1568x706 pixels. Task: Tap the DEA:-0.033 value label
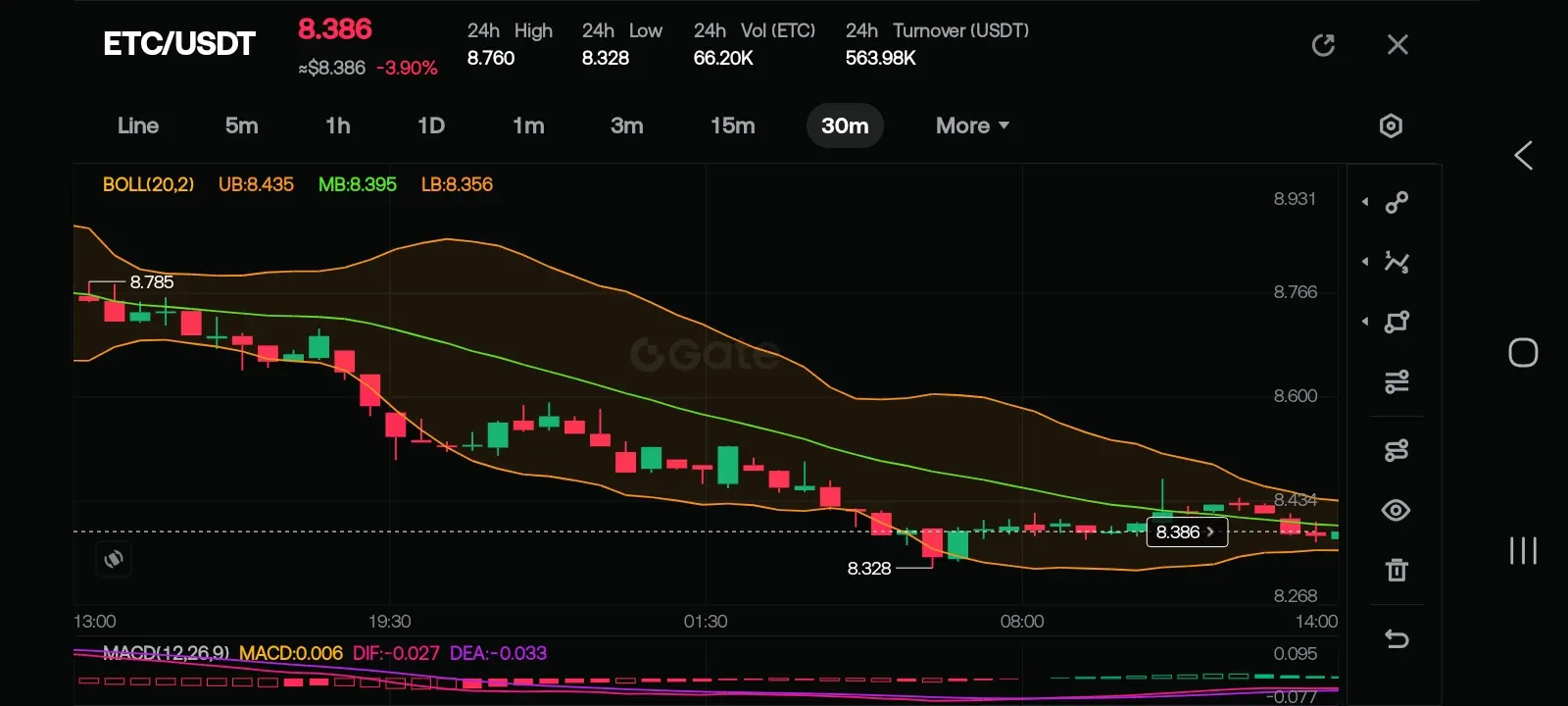(498, 653)
